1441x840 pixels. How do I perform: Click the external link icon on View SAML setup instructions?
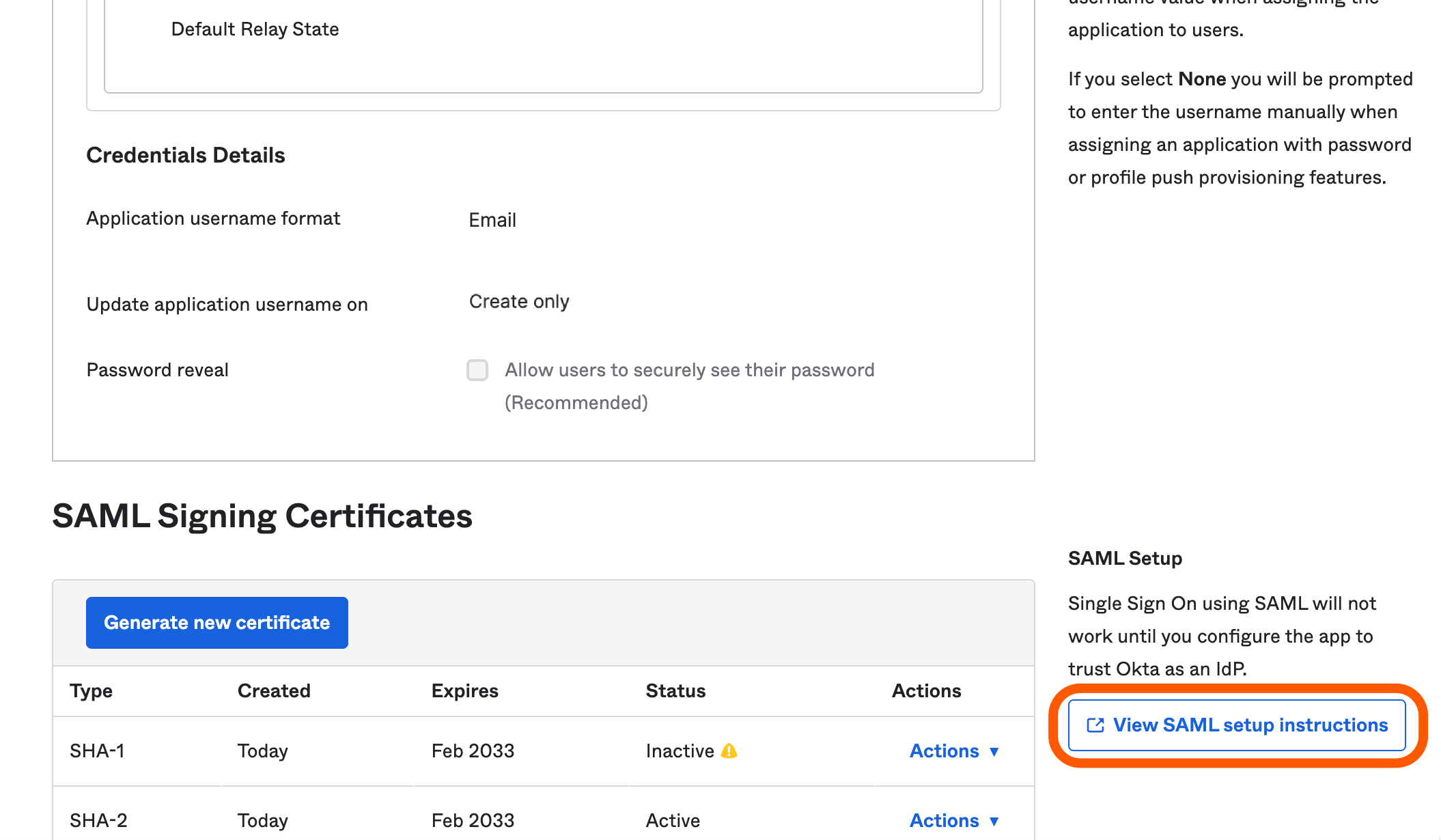click(x=1096, y=725)
